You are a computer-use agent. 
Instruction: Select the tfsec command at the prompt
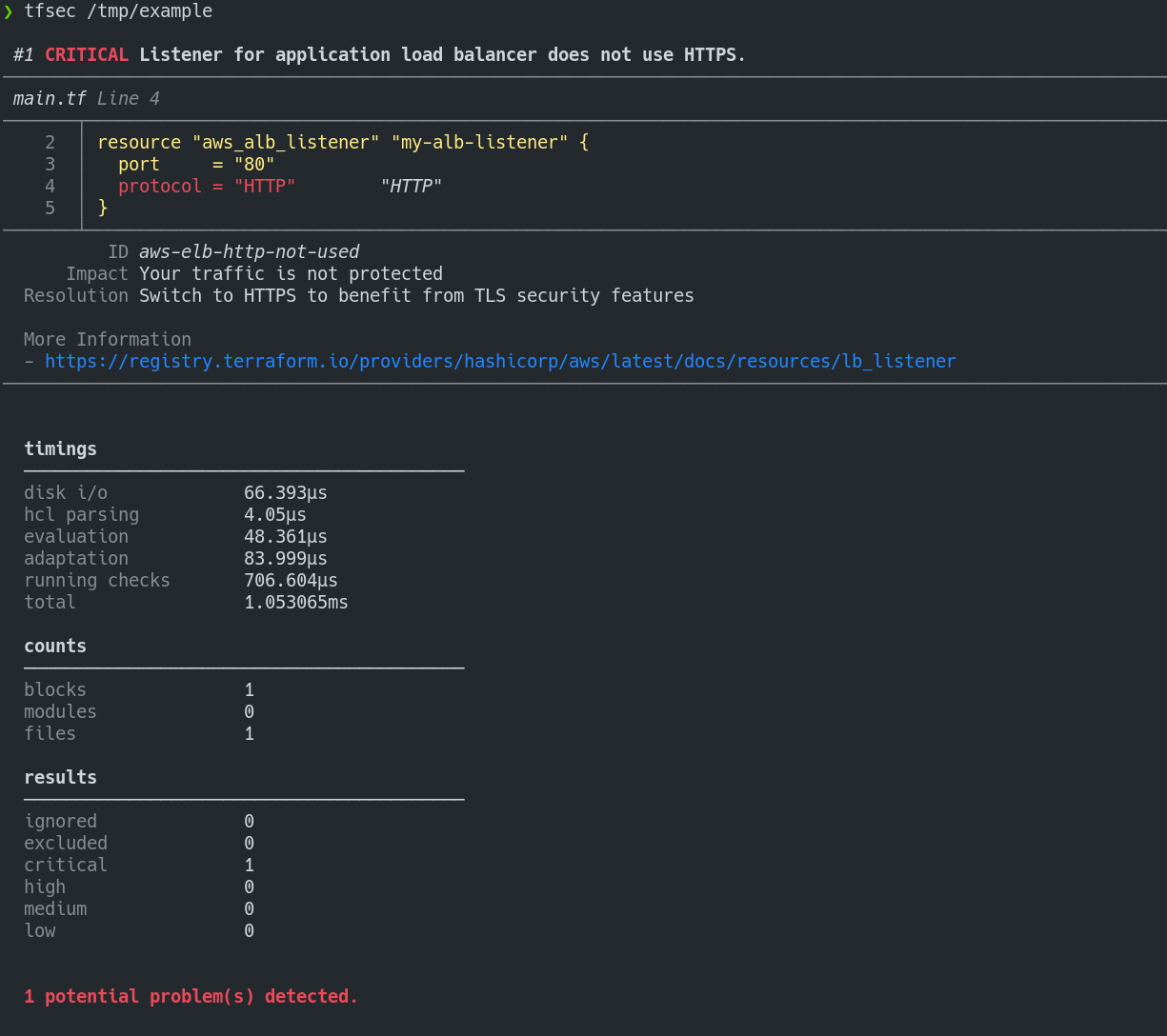pos(116,11)
